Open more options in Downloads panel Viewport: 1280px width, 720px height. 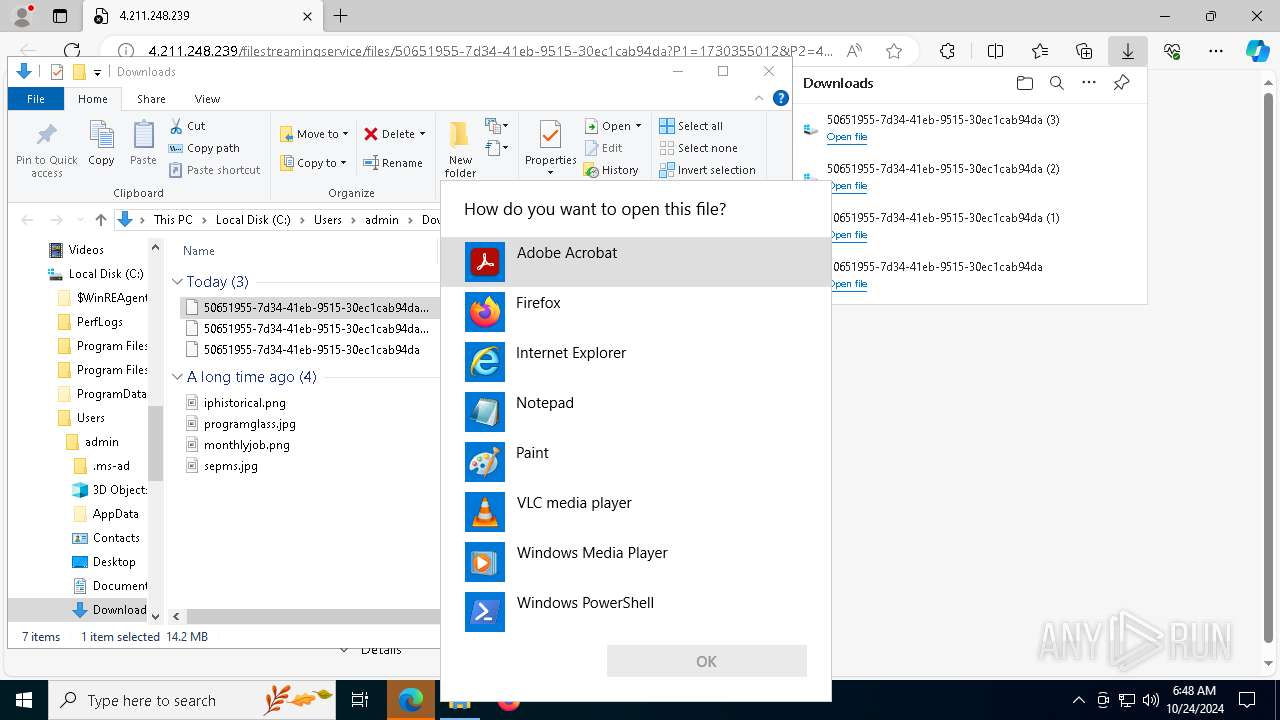pyautogui.click(x=1089, y=83)
